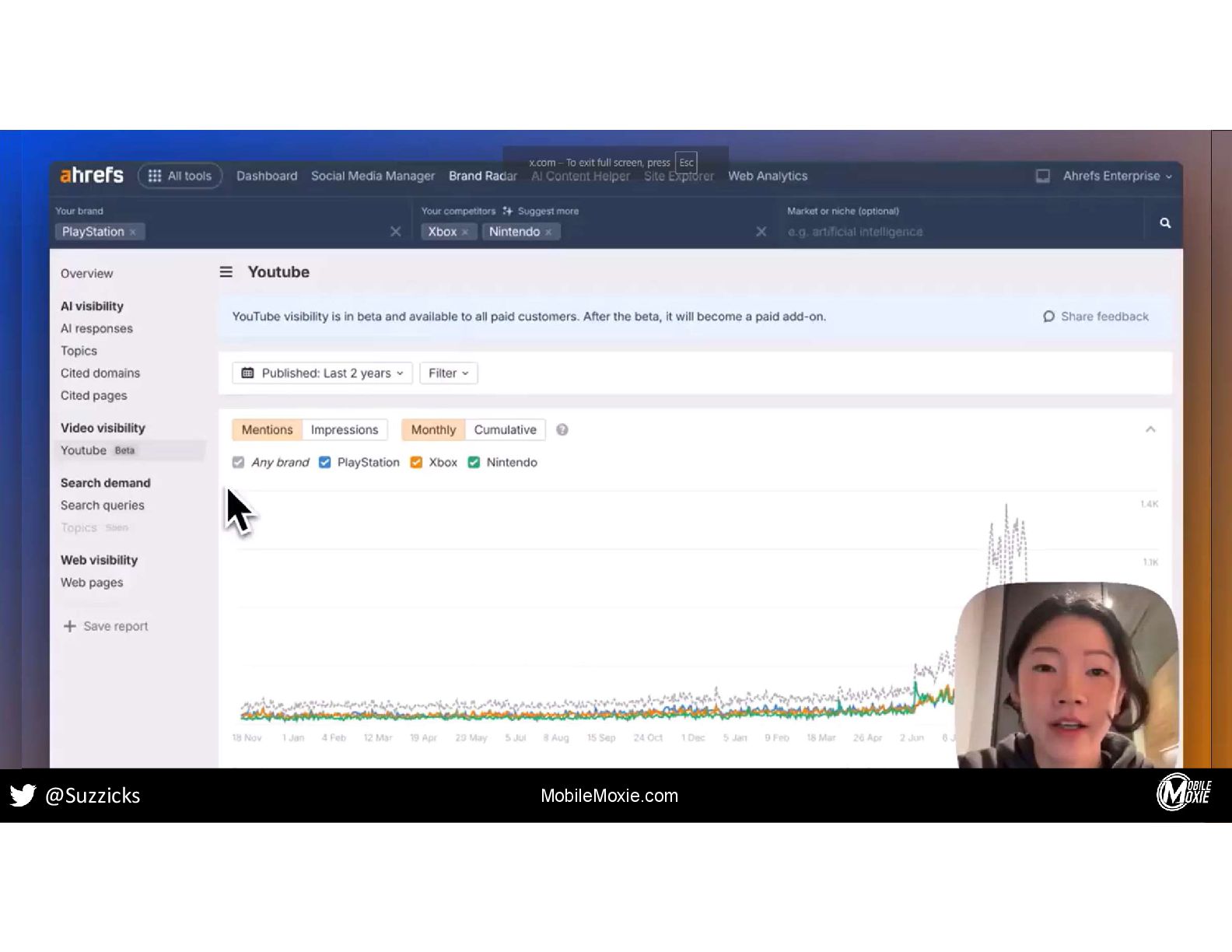The height and width of the screenshot is (952, 1232).
Task: Toggle the sidebar hamburger menu icon
Action: tap(226, 272)
